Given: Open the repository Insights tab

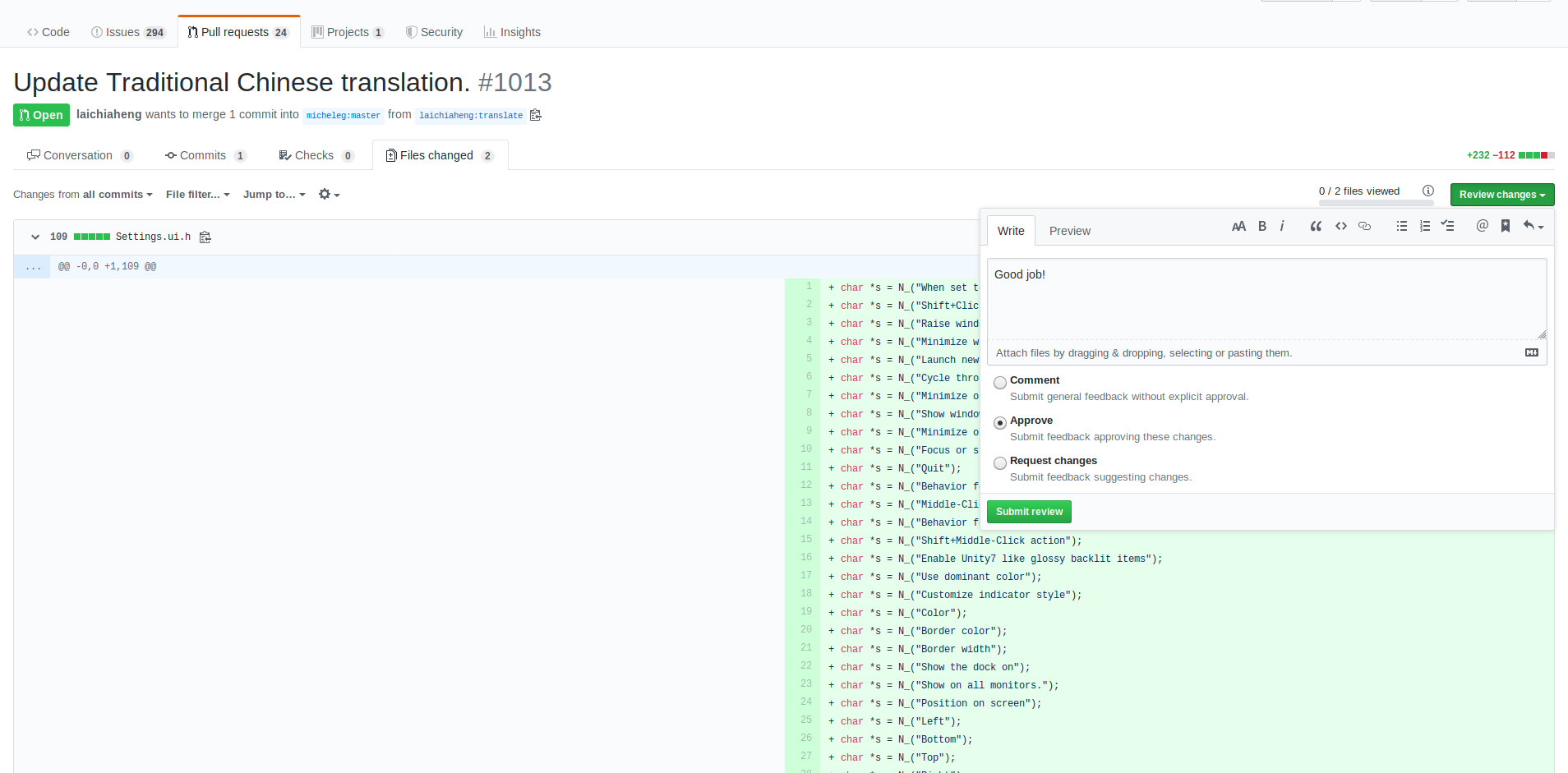Looking at the screenshot, I should (x=512, y=32).
